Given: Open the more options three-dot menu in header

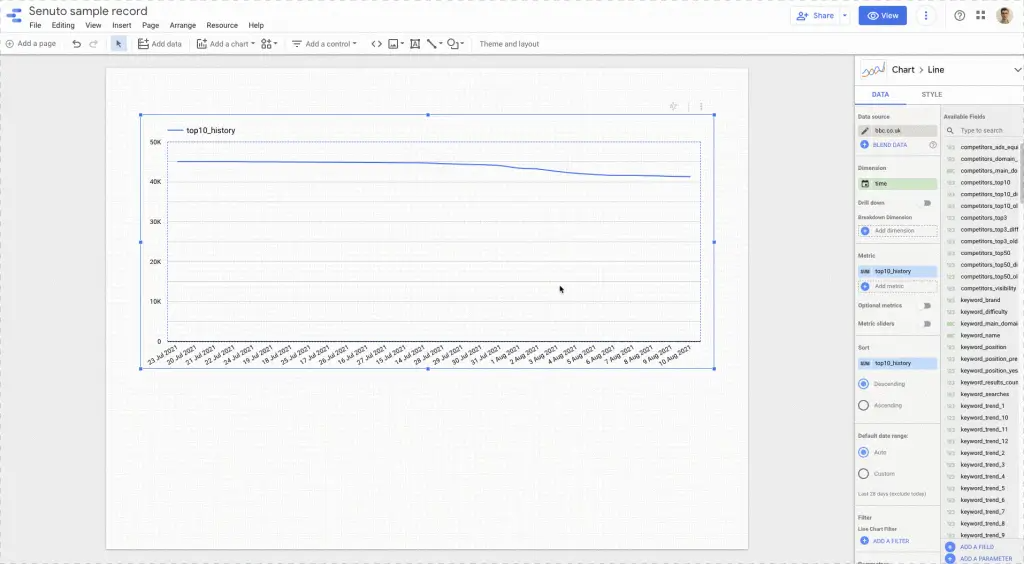Looking at the screenshot, I should (925, 16).
